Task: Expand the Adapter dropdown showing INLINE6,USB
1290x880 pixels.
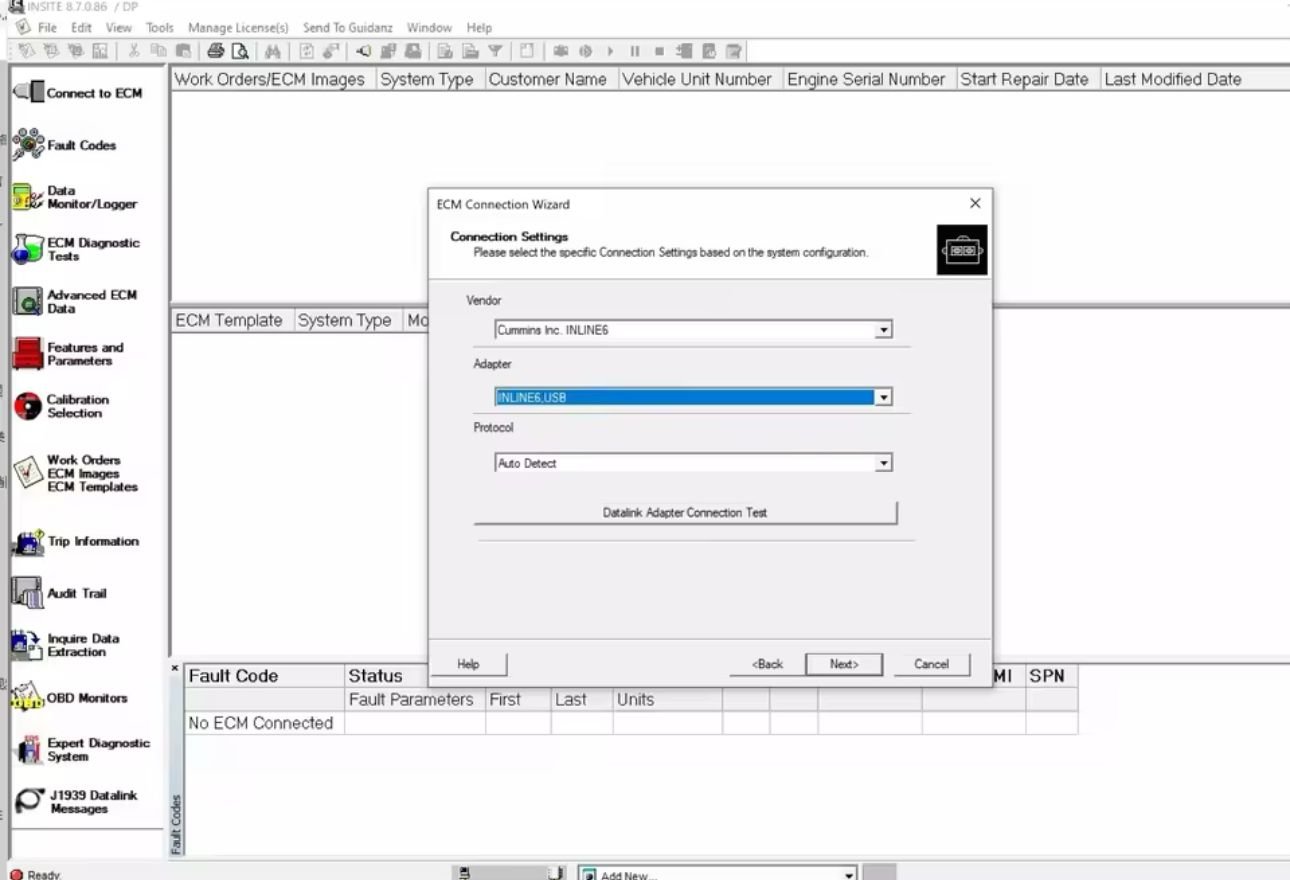Action: coord(883,398)
